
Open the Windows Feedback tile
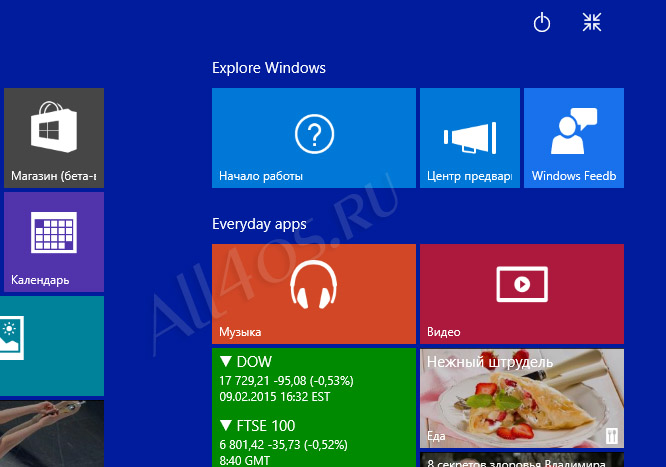pos(574,138)
